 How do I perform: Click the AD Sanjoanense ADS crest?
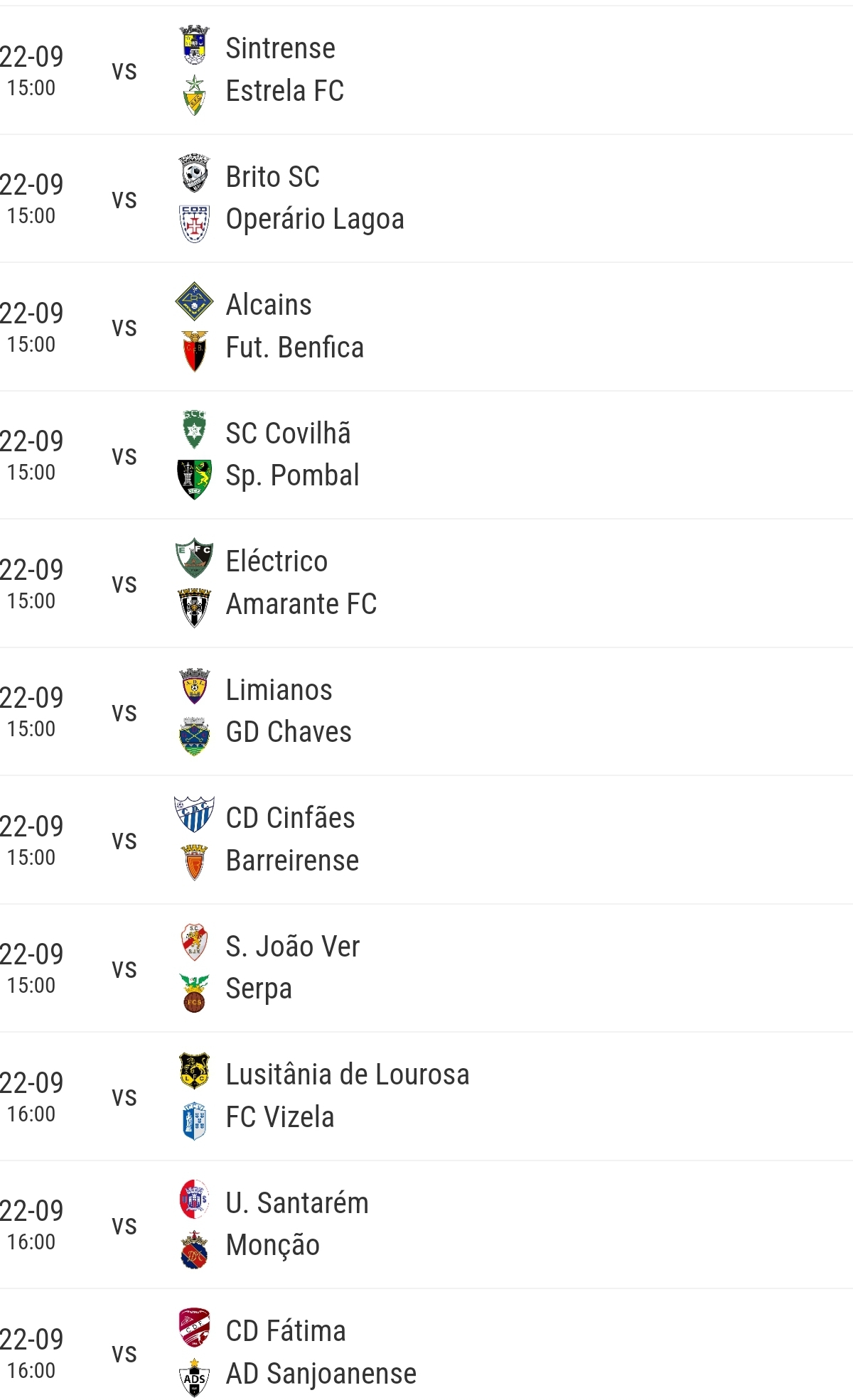coord(194,1378)
